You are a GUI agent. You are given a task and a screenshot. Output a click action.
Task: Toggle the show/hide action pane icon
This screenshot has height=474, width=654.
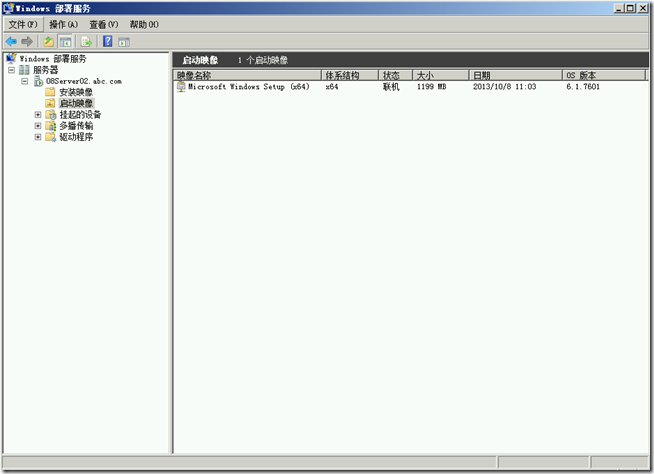pyautogui.click(x=124, y=42)
